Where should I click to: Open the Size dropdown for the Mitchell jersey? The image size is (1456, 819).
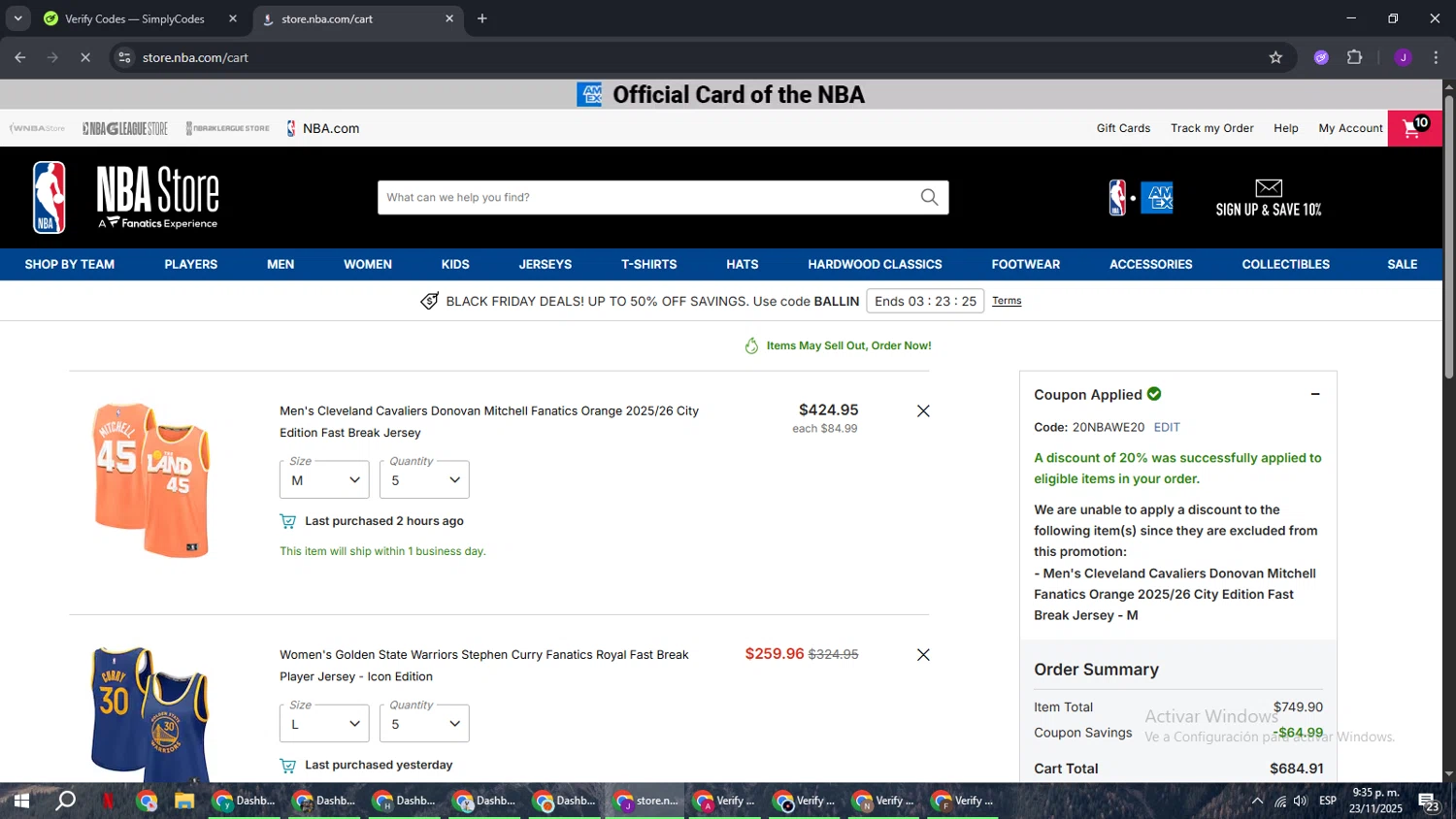[324, 479]
